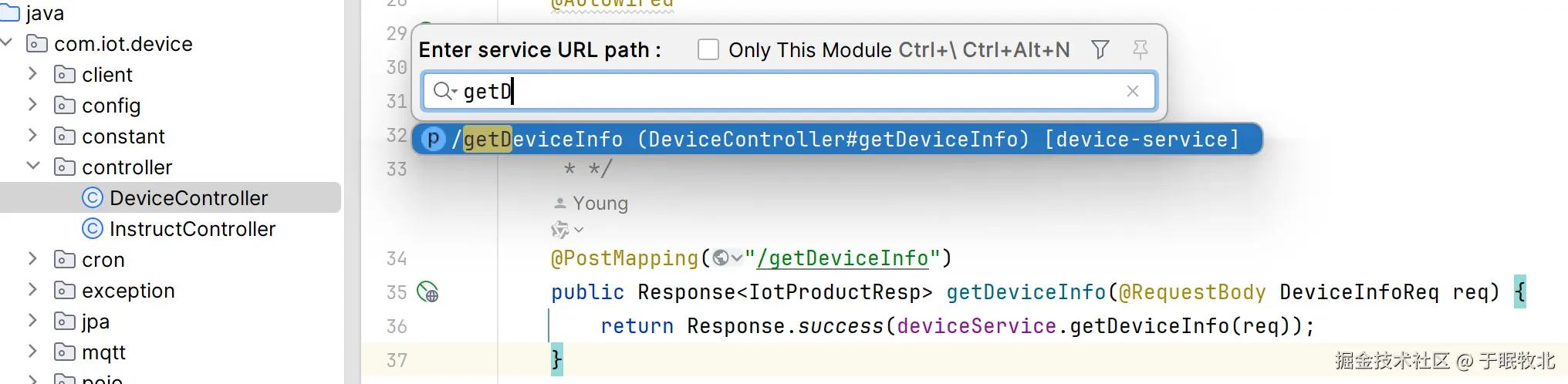Click the InstructController class icon in the tree
This screenshot has width=1568, height=384.
[92, 229]
